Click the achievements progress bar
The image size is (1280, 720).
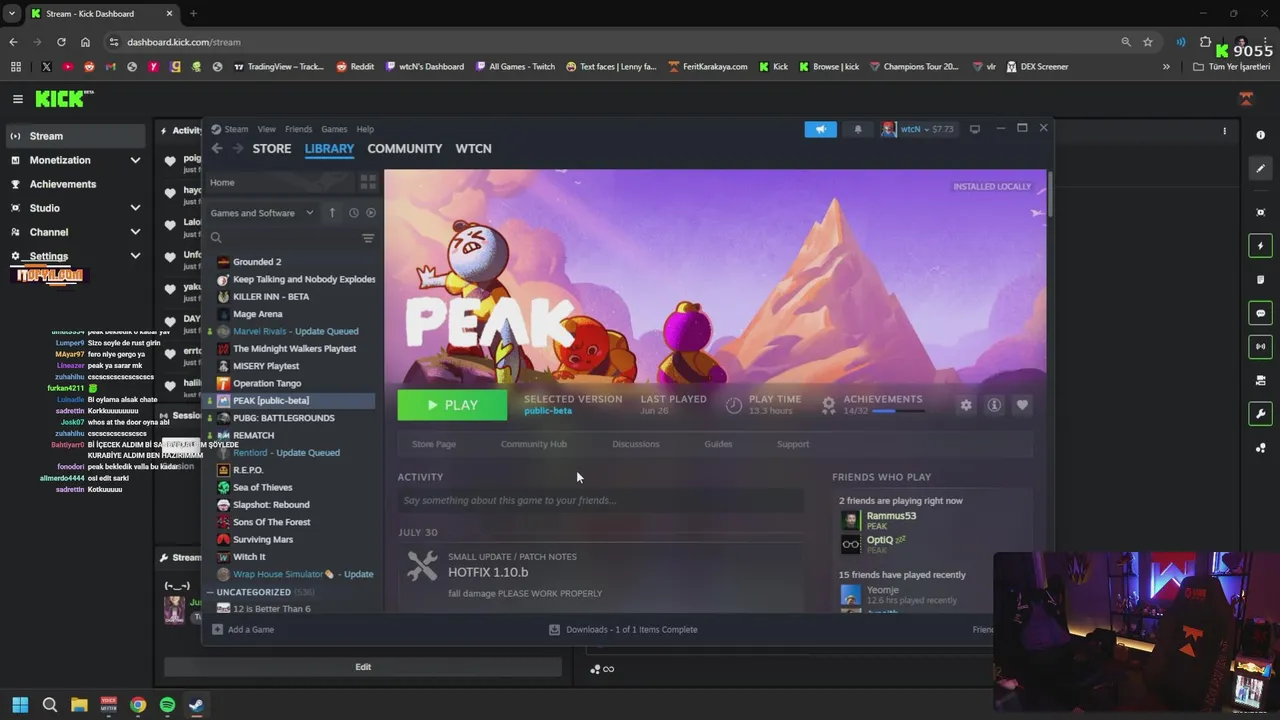[x=897, y=411]
